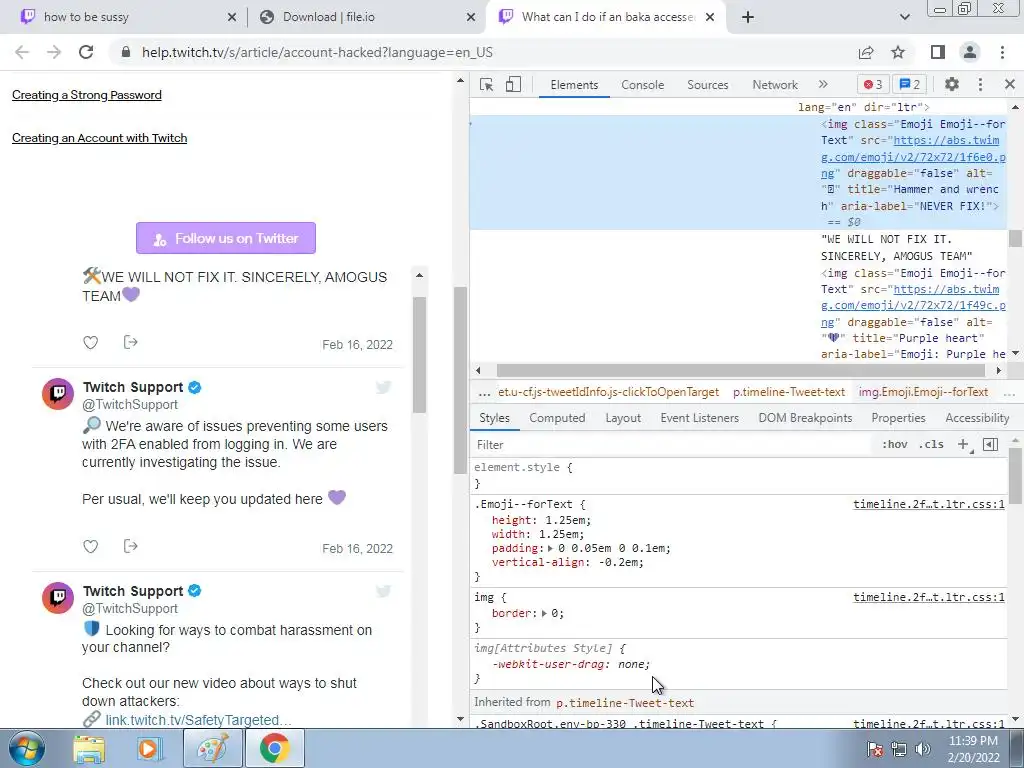The image size is (1024, 768).
Task: Close the DevTools panel
Action: (x=1010, y=84)
